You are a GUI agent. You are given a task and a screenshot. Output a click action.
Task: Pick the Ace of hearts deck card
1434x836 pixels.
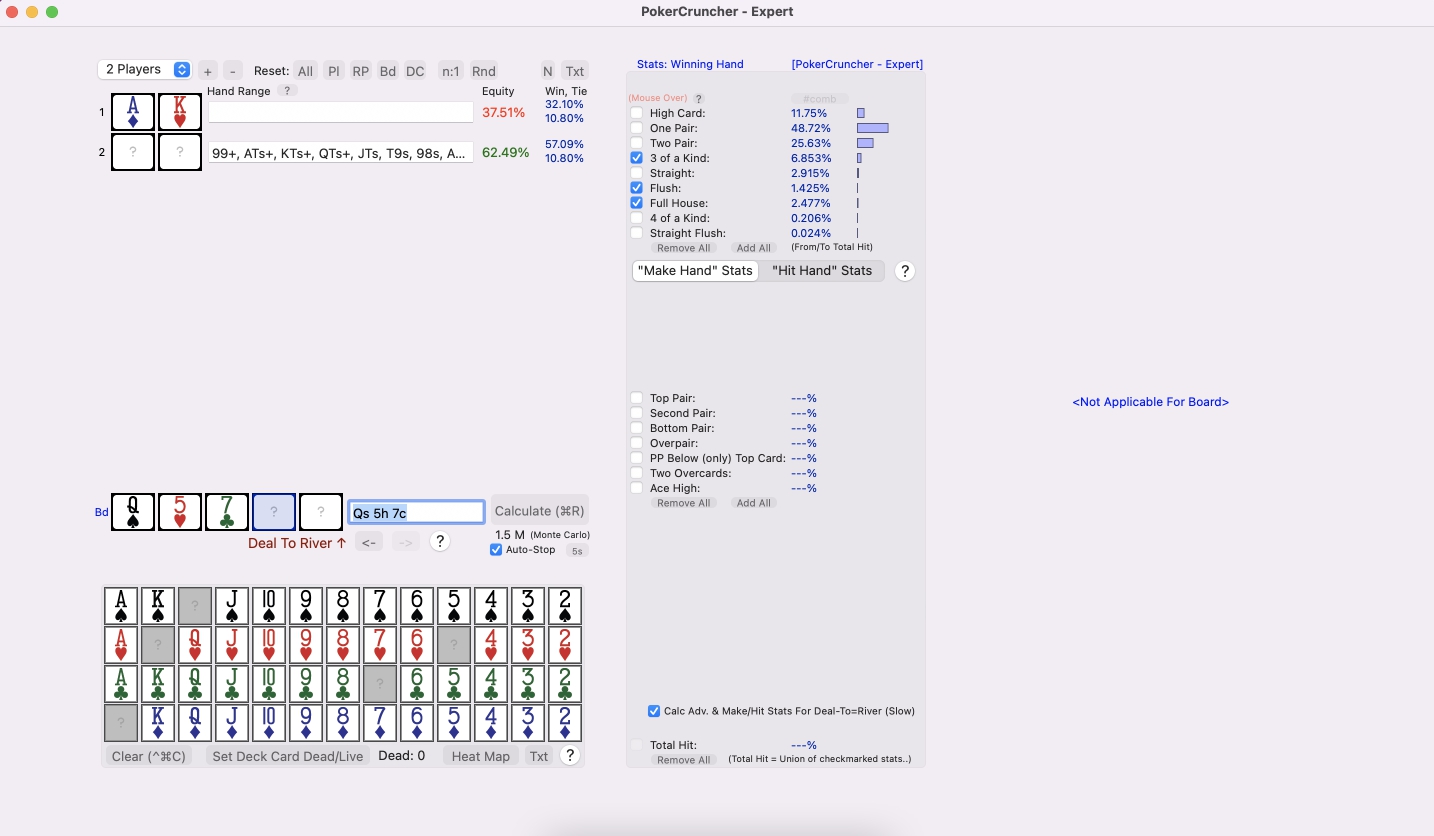coord(121,645)
